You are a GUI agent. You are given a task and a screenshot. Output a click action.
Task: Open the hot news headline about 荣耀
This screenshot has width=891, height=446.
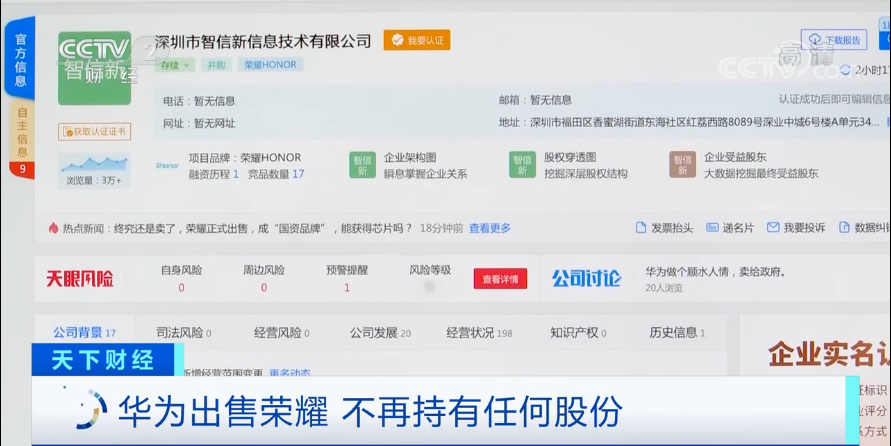pos(263,228)
